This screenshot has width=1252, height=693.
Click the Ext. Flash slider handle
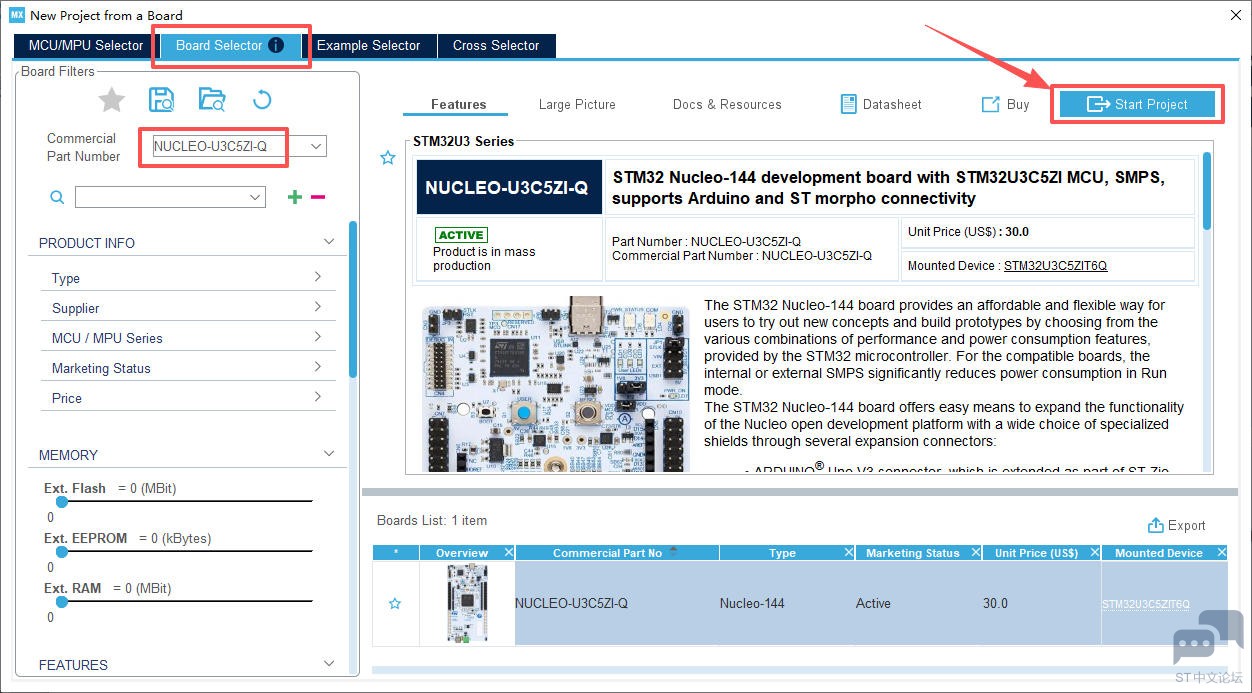pos(61,501)
